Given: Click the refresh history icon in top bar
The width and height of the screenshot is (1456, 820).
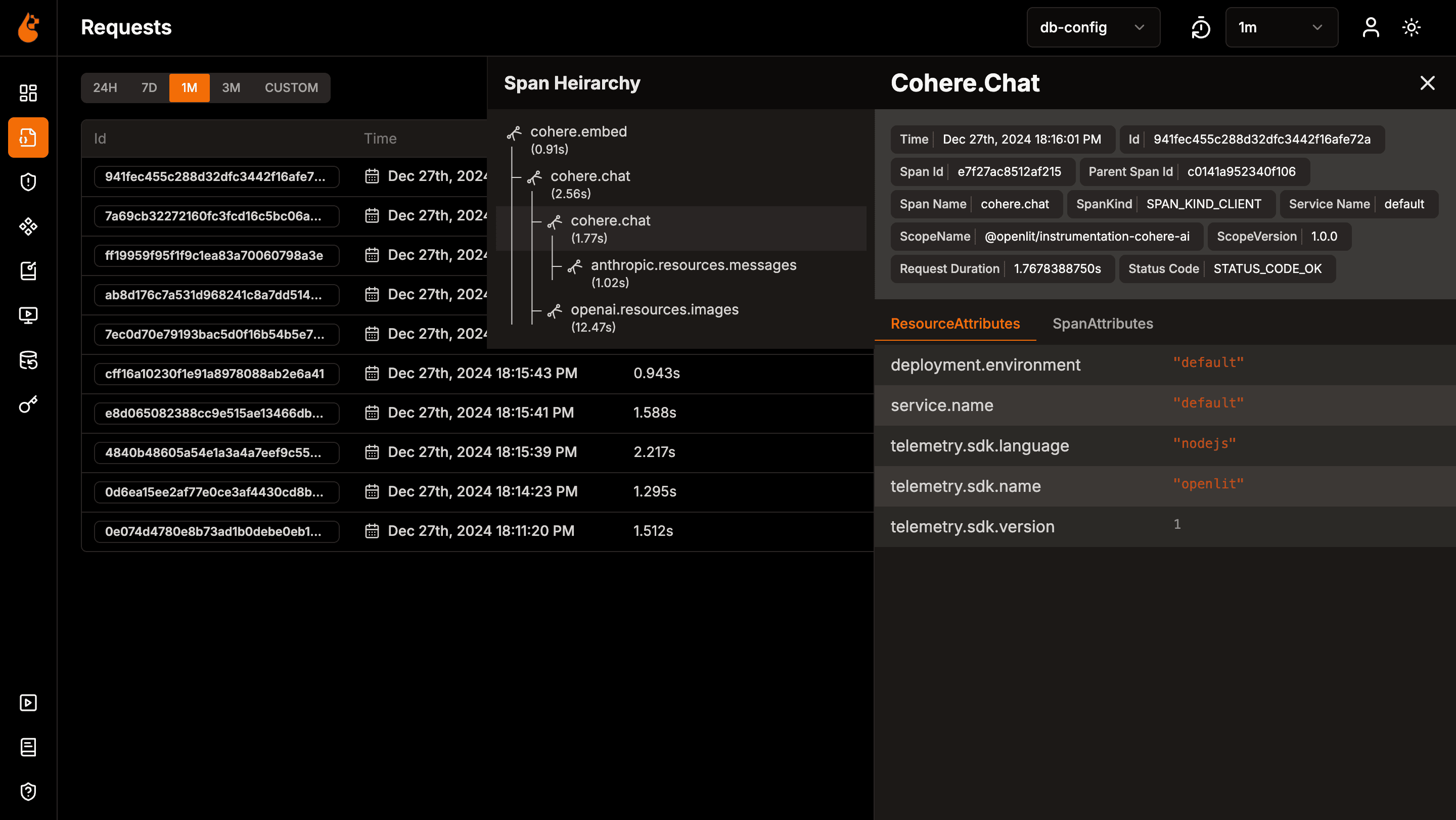Looking at the screenshot, I should [1200, 27].
